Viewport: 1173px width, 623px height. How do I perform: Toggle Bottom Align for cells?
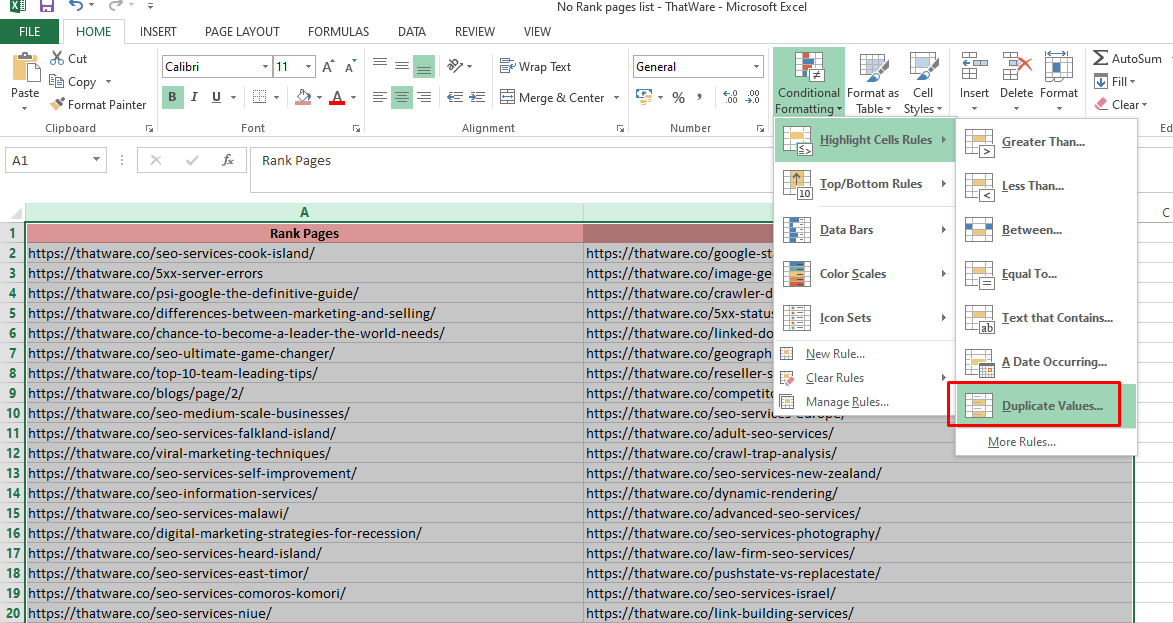point(423,66)
